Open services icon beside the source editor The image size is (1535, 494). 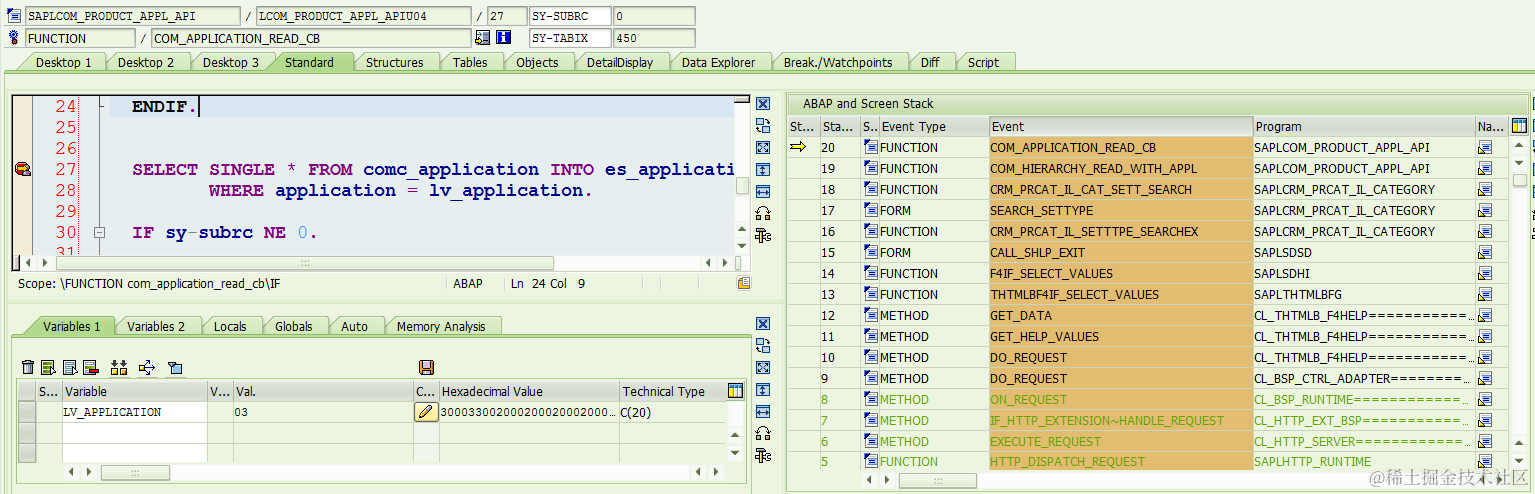point(763,235)
